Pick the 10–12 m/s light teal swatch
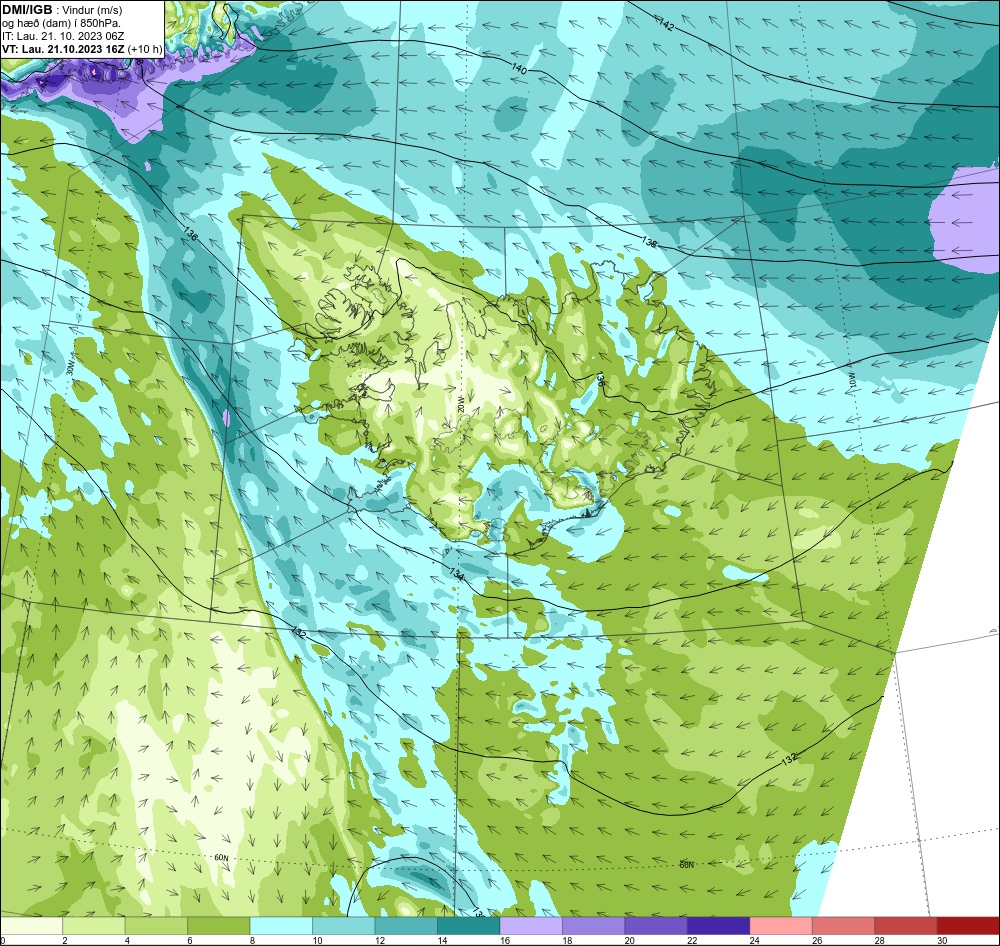Image resolution: width=1000 pixels, height=946 pixels. point(344,926)
